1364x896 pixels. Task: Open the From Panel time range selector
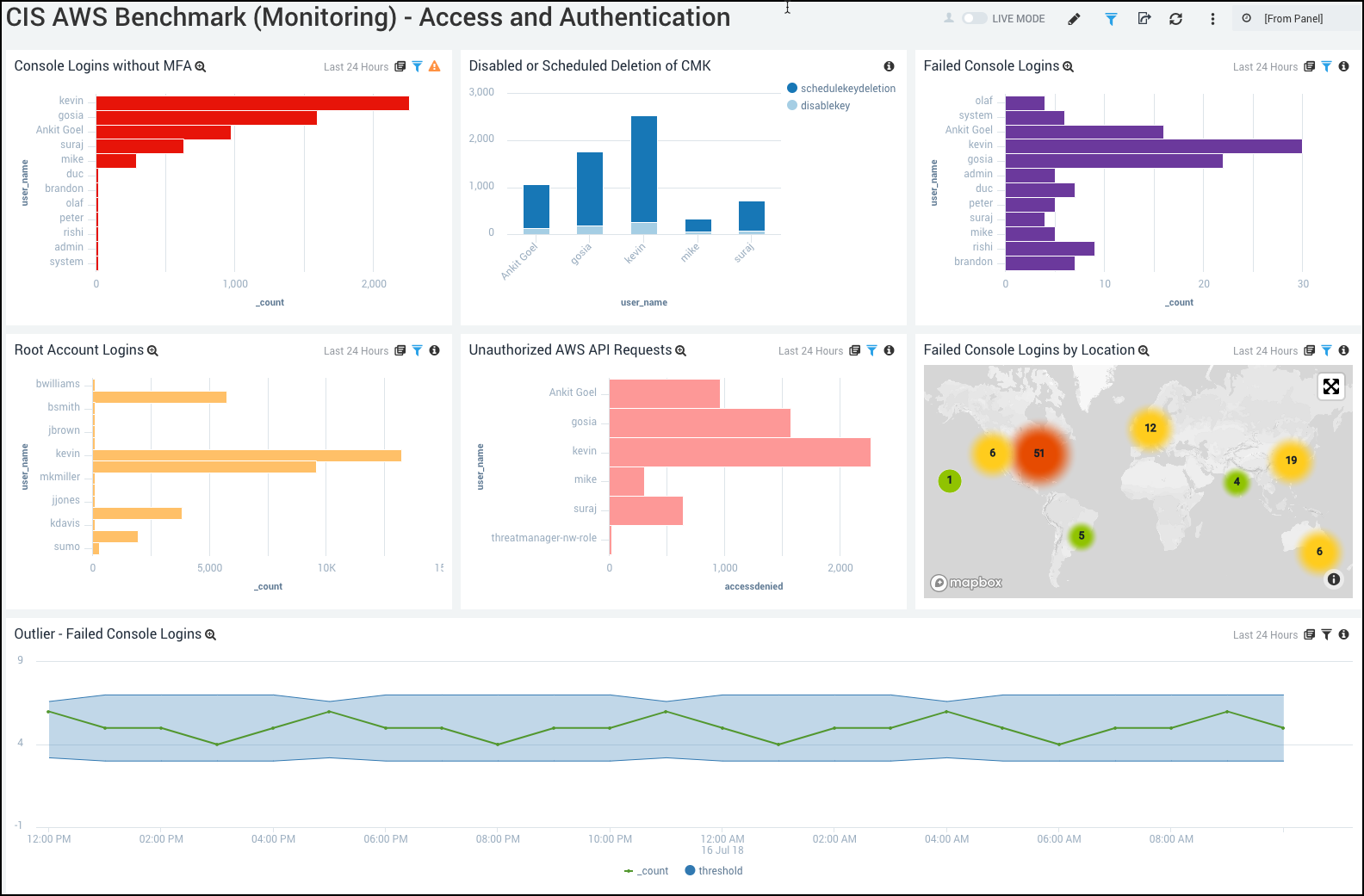pos(1292,19)
